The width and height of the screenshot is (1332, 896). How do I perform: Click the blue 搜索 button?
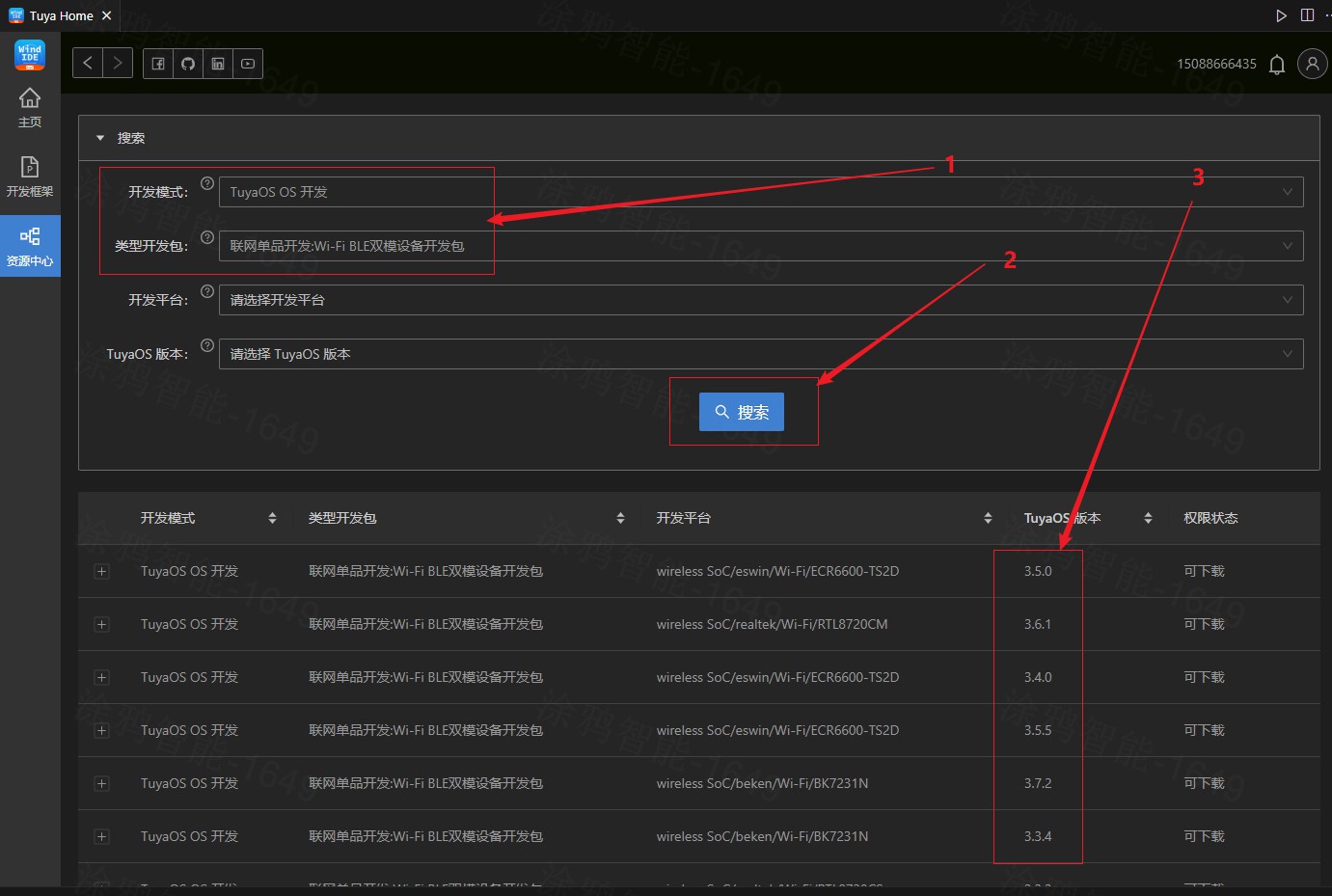(x=742, y=412)
